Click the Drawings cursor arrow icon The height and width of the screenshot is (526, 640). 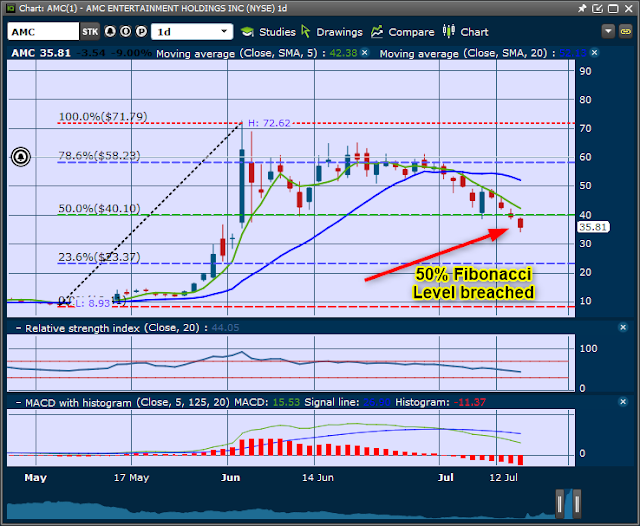[306, 31]
